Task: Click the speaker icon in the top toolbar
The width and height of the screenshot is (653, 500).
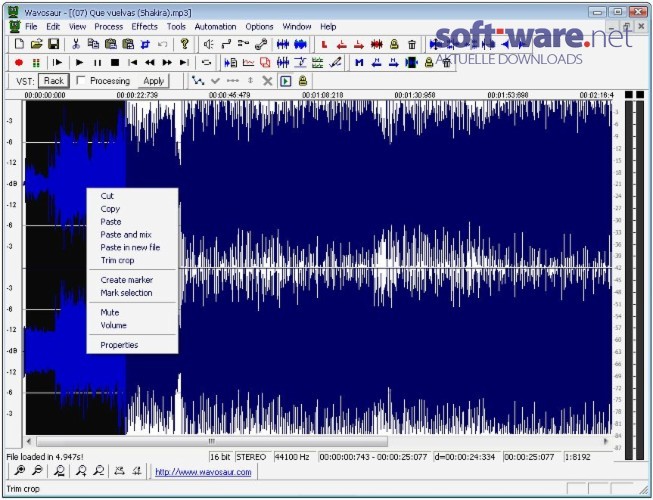Action: (209, 44)
